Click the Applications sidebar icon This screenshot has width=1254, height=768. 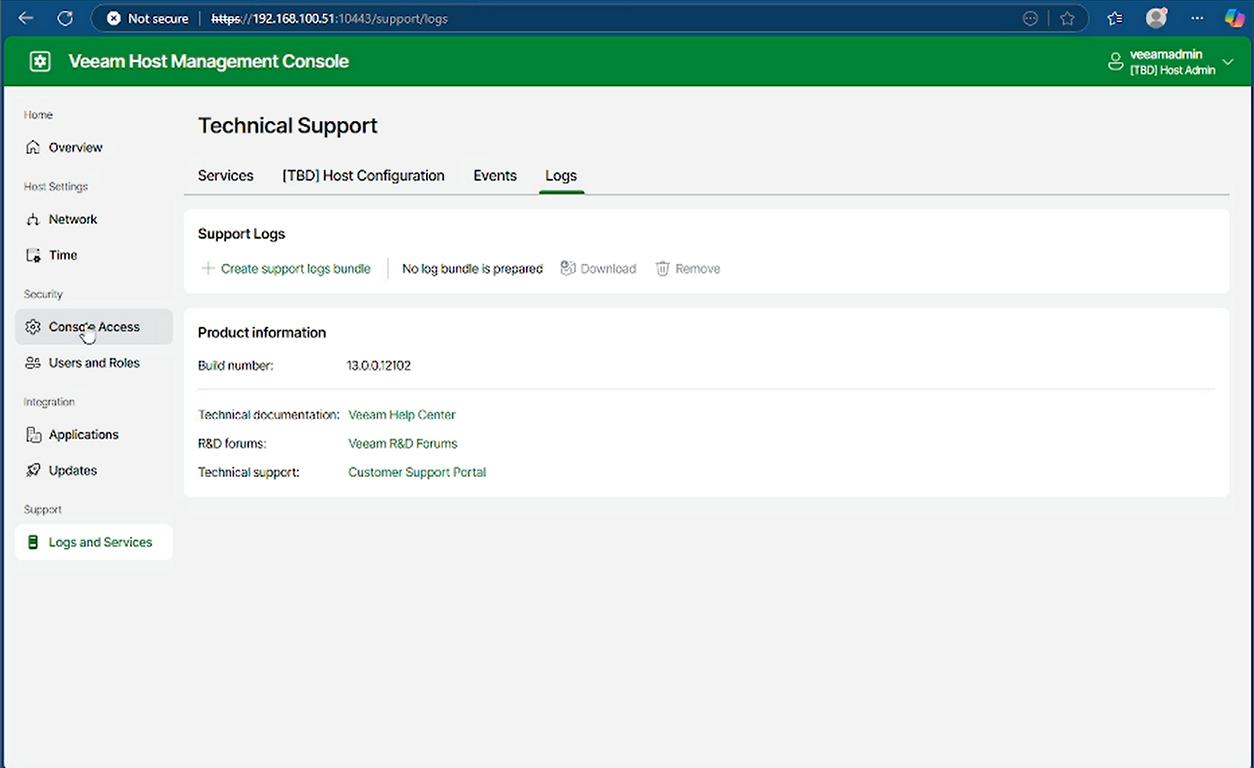pyautogui.click(x=33, y=435)
